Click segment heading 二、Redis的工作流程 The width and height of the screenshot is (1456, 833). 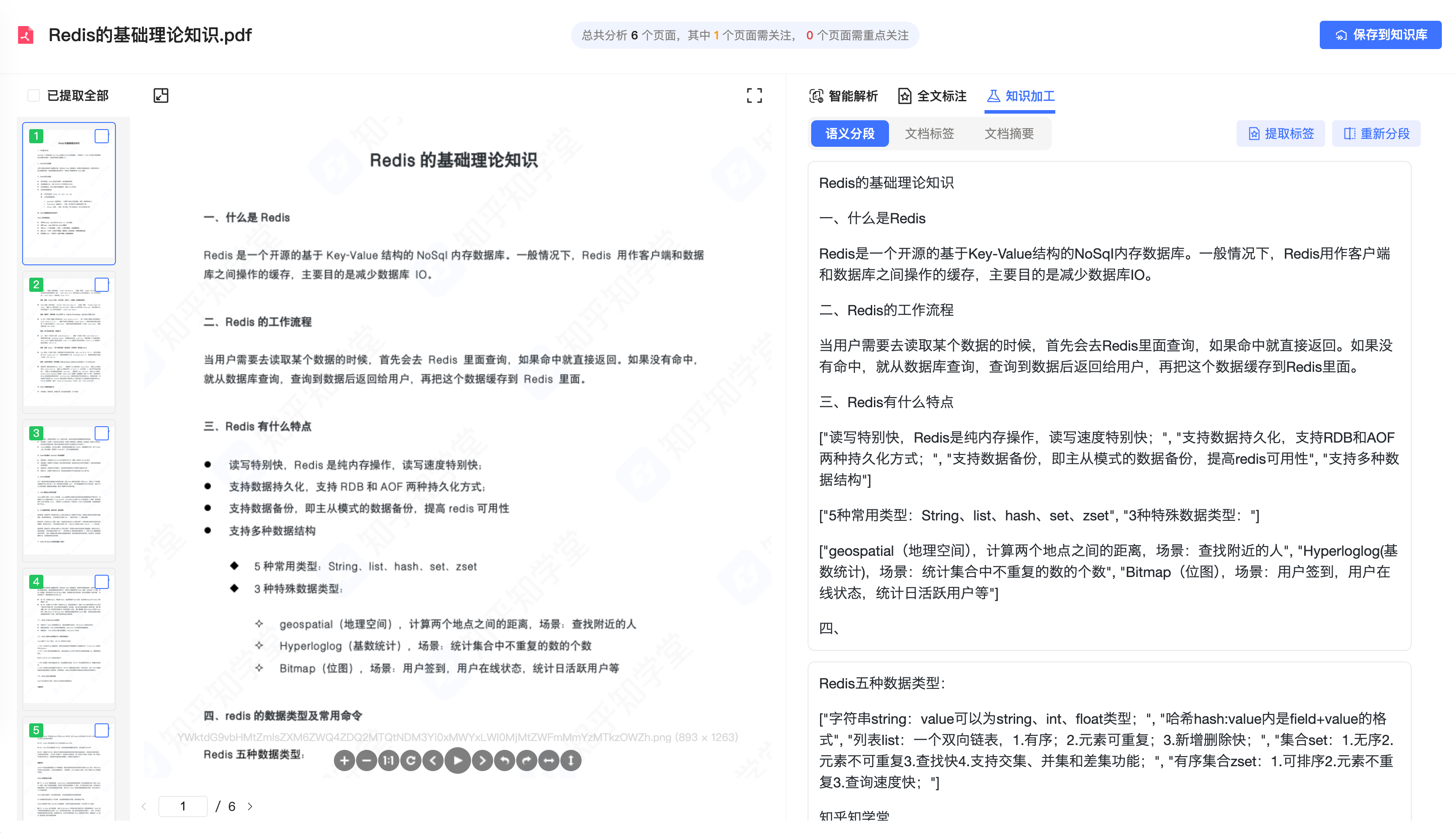click(x=886, y=310)
